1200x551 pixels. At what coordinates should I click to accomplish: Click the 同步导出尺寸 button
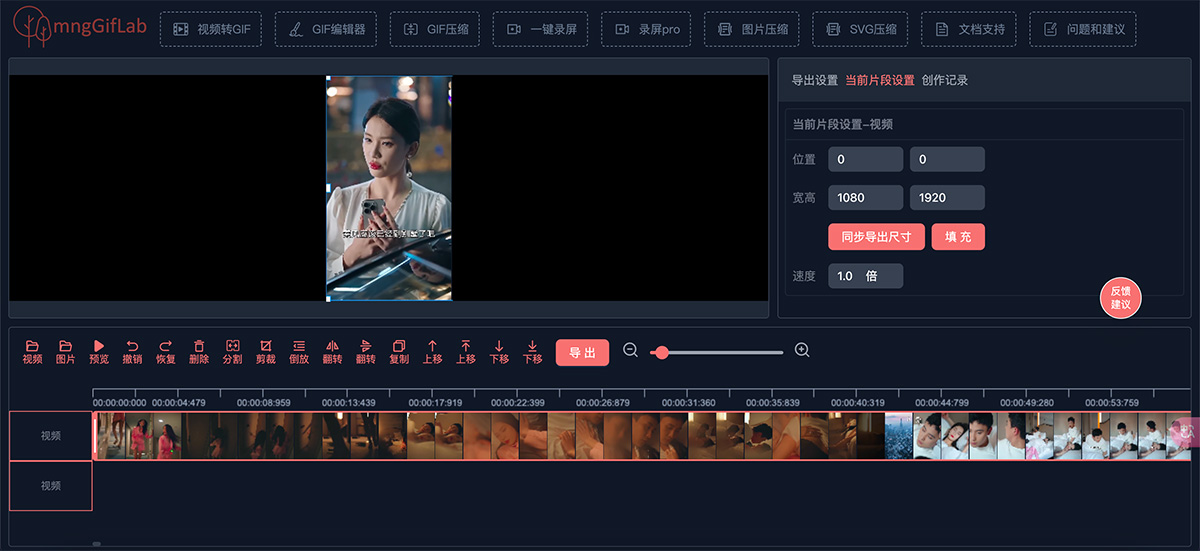tap(876, 237)
